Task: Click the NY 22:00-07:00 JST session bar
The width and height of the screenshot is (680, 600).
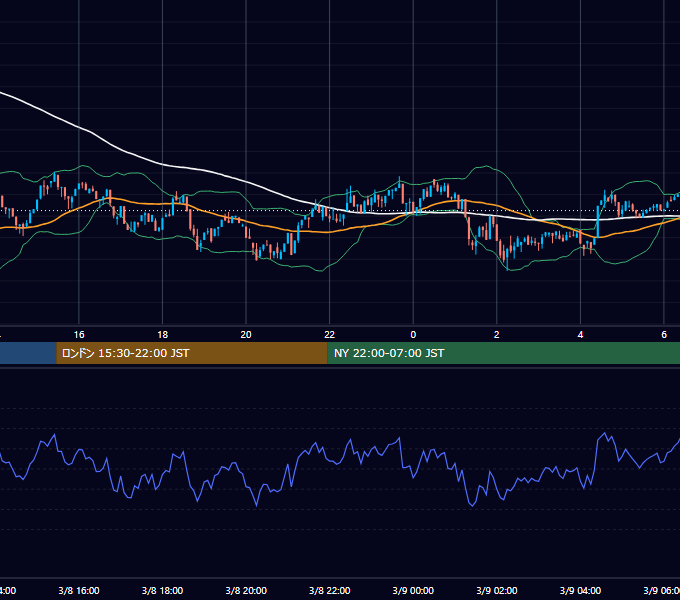Action: (503, 353)
